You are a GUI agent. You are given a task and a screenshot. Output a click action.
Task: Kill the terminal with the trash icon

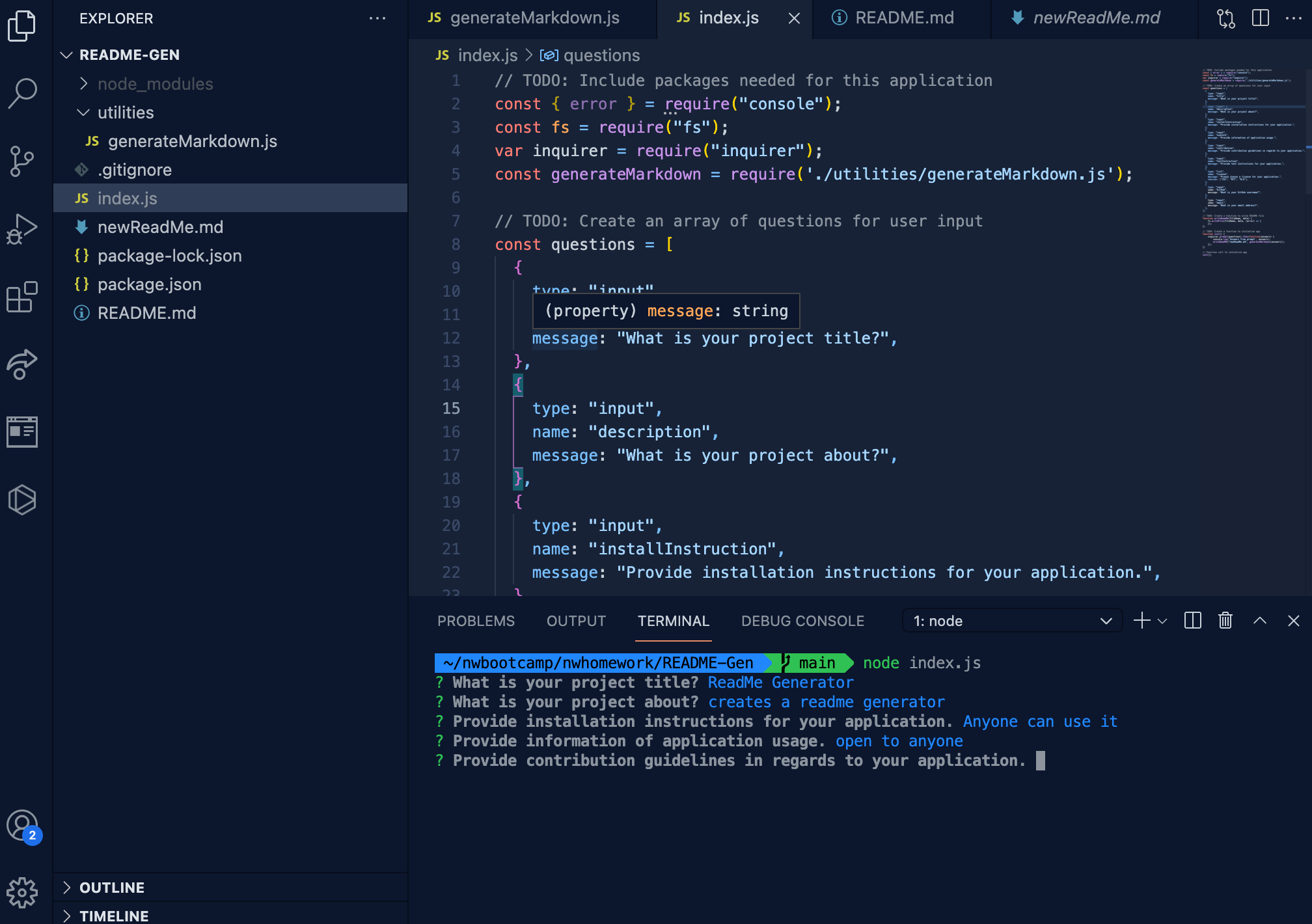pyautogui.click(x=1225, y=620)
